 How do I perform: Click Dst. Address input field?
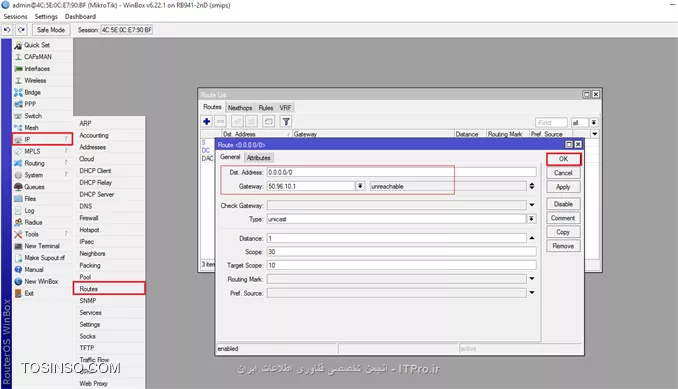402,172
